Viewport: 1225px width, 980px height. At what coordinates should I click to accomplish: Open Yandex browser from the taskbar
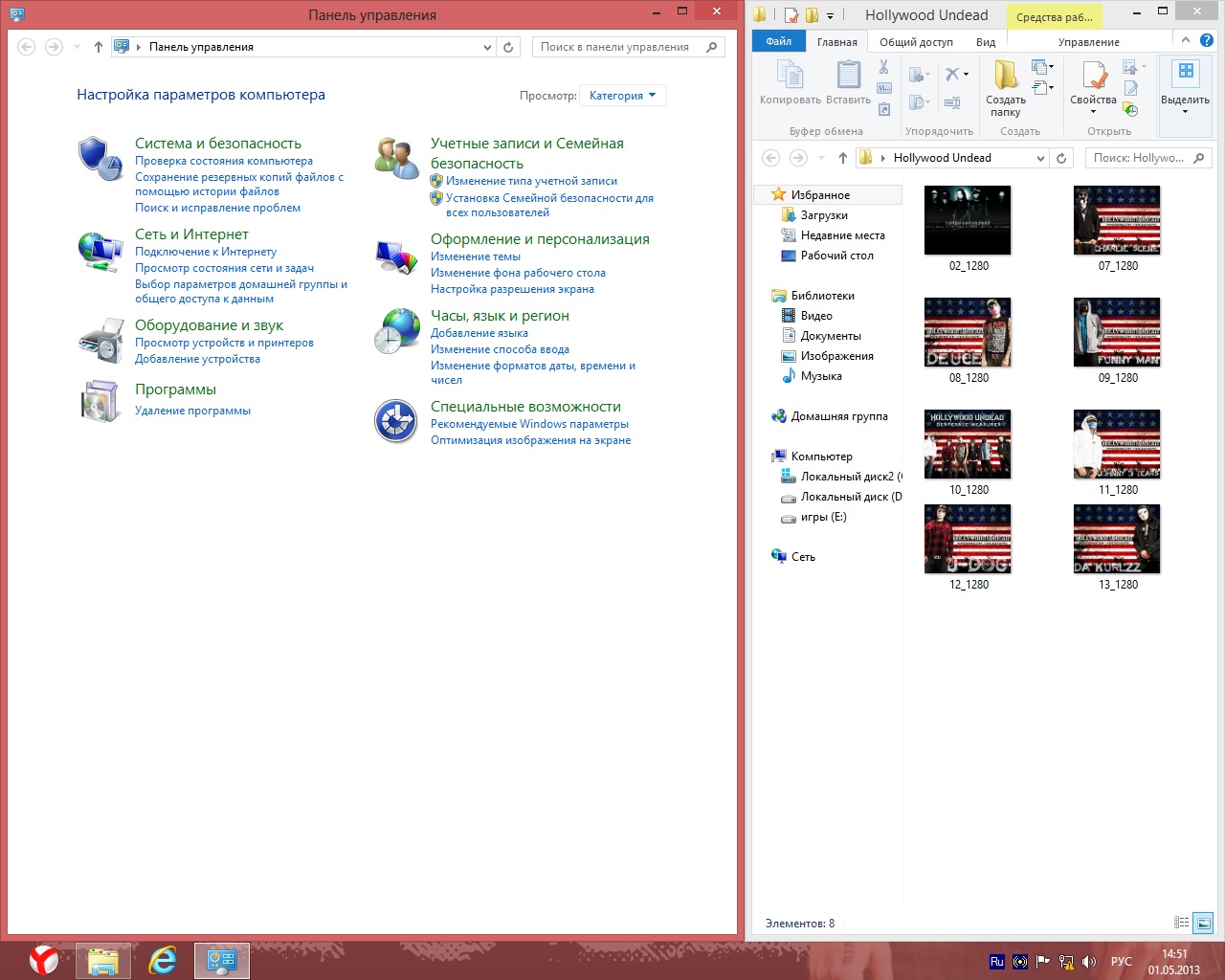pos(43,960)
